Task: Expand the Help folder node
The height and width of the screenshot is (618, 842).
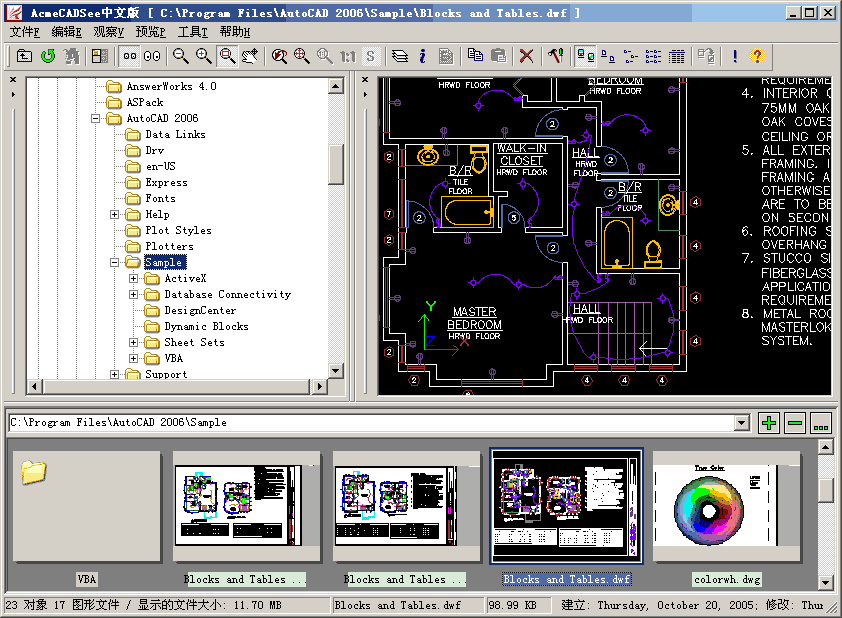Action: (114, 214)
